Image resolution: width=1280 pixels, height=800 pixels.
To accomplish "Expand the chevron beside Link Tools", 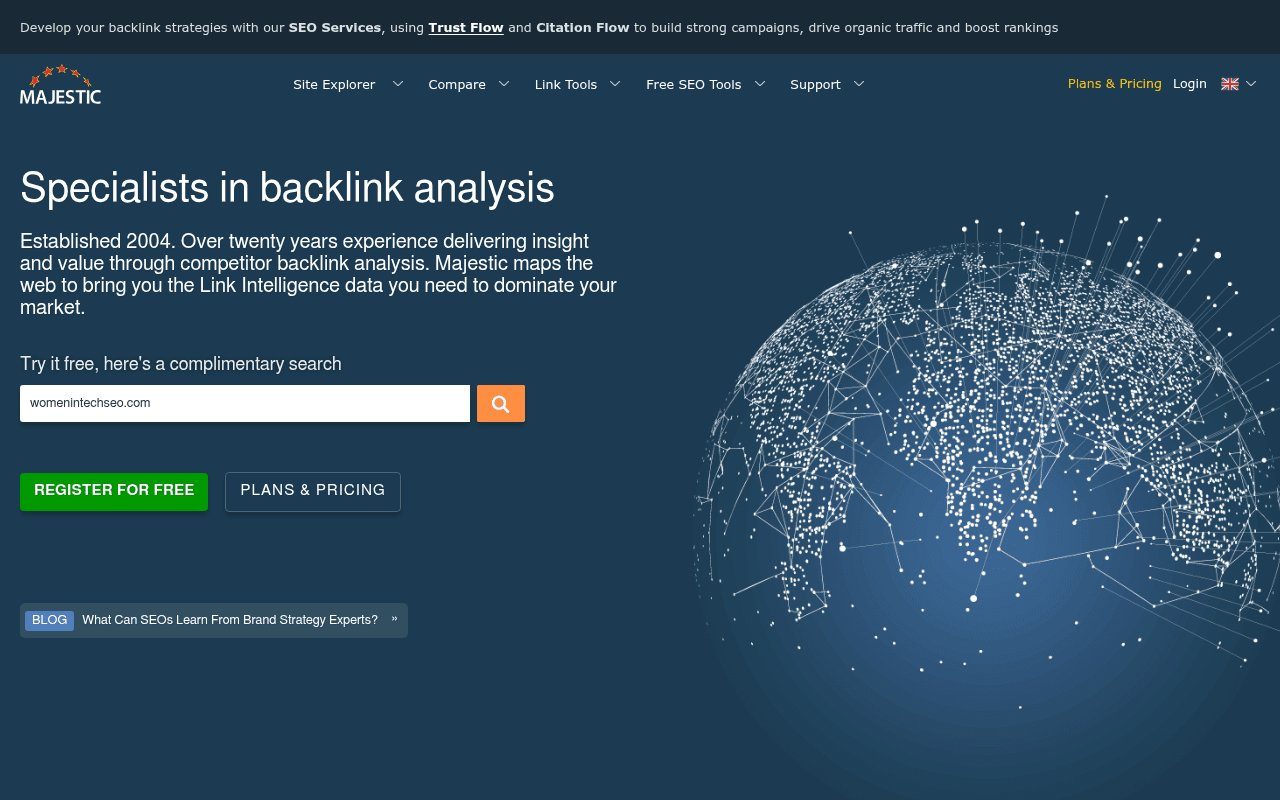I will (x=615, y=84).
